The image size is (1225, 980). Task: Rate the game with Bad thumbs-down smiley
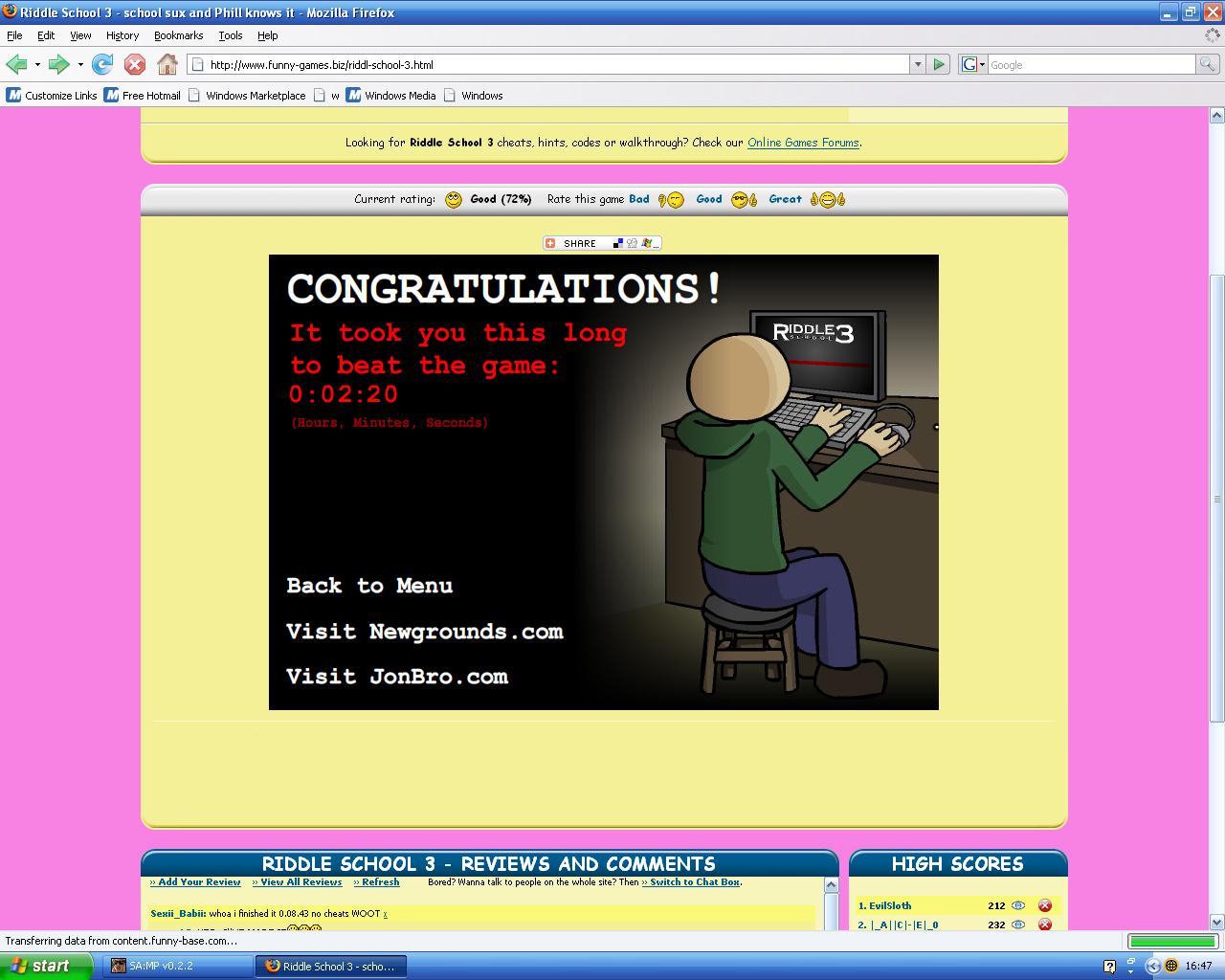coord(671,199)
